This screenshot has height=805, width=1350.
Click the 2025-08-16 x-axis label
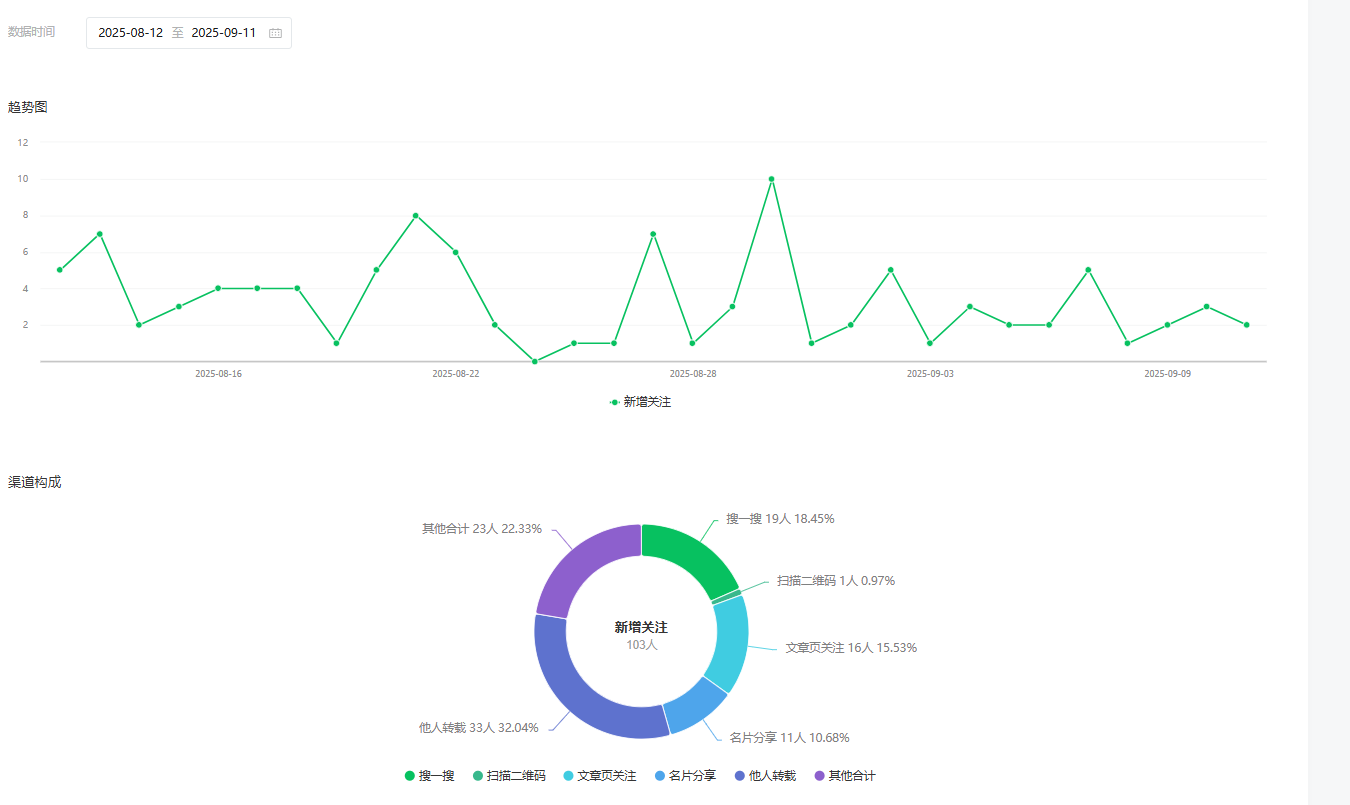218,374
